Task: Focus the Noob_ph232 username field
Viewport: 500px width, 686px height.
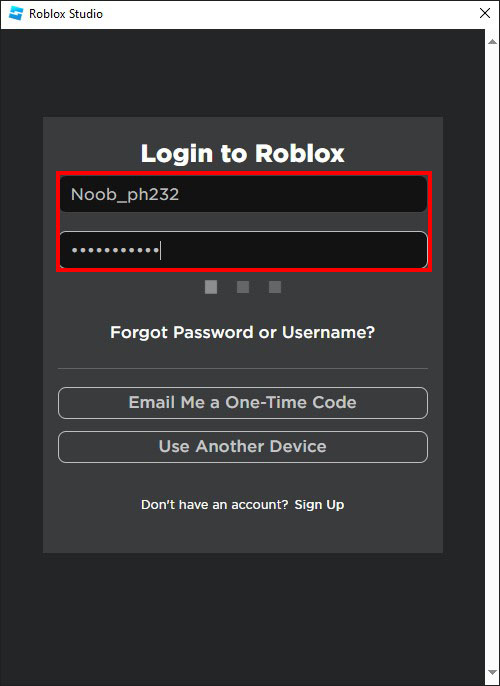Action: pos(243,194)
